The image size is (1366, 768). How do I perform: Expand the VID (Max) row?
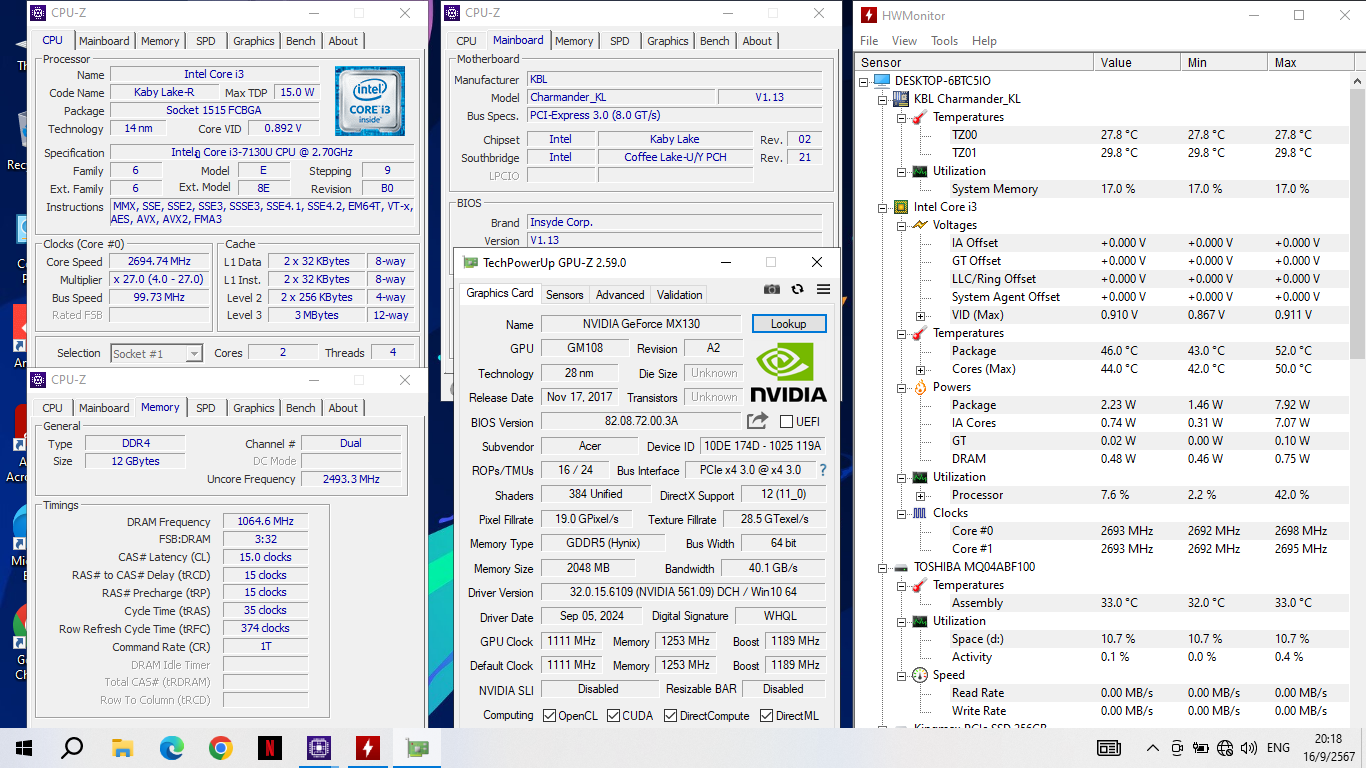[920, 315]
